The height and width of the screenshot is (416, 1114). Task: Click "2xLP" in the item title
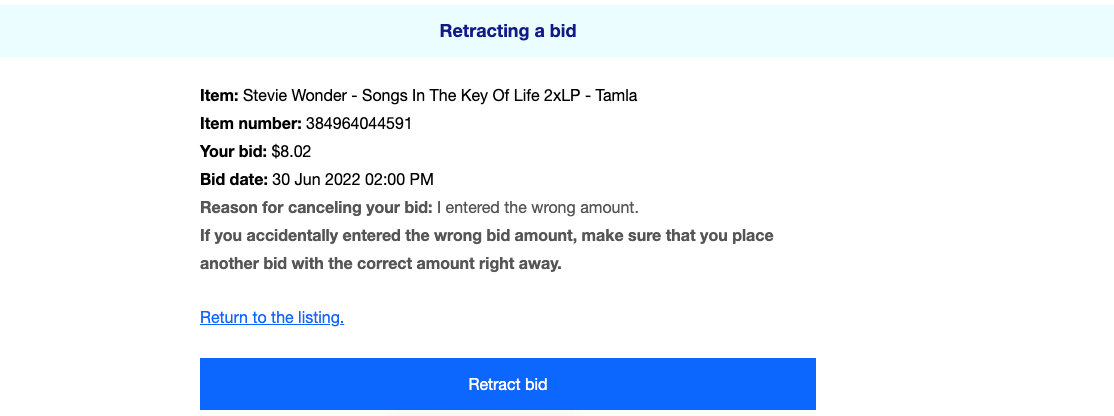point(561,96)
